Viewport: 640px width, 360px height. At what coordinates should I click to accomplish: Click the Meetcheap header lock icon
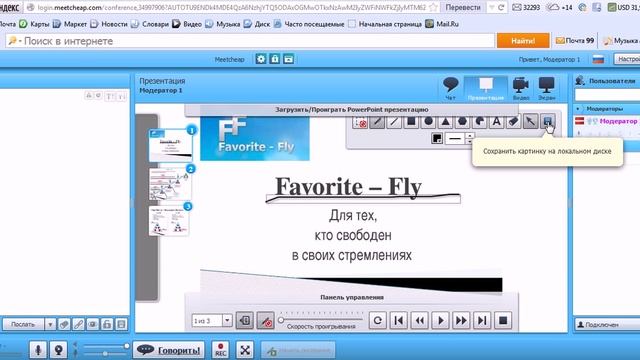click(275, 59)
